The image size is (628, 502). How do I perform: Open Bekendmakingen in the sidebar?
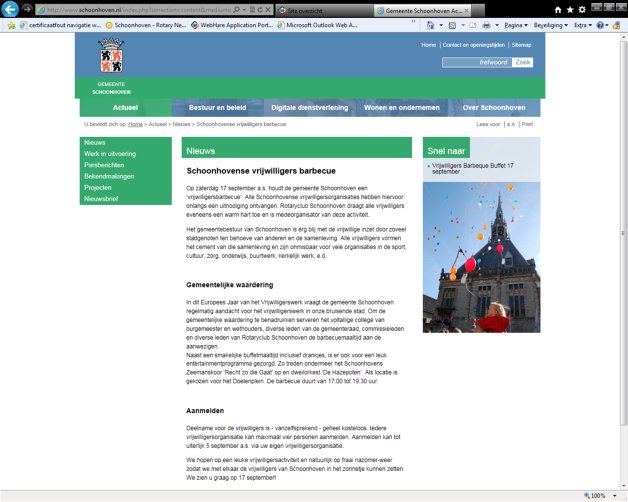[x=109, y=176]
